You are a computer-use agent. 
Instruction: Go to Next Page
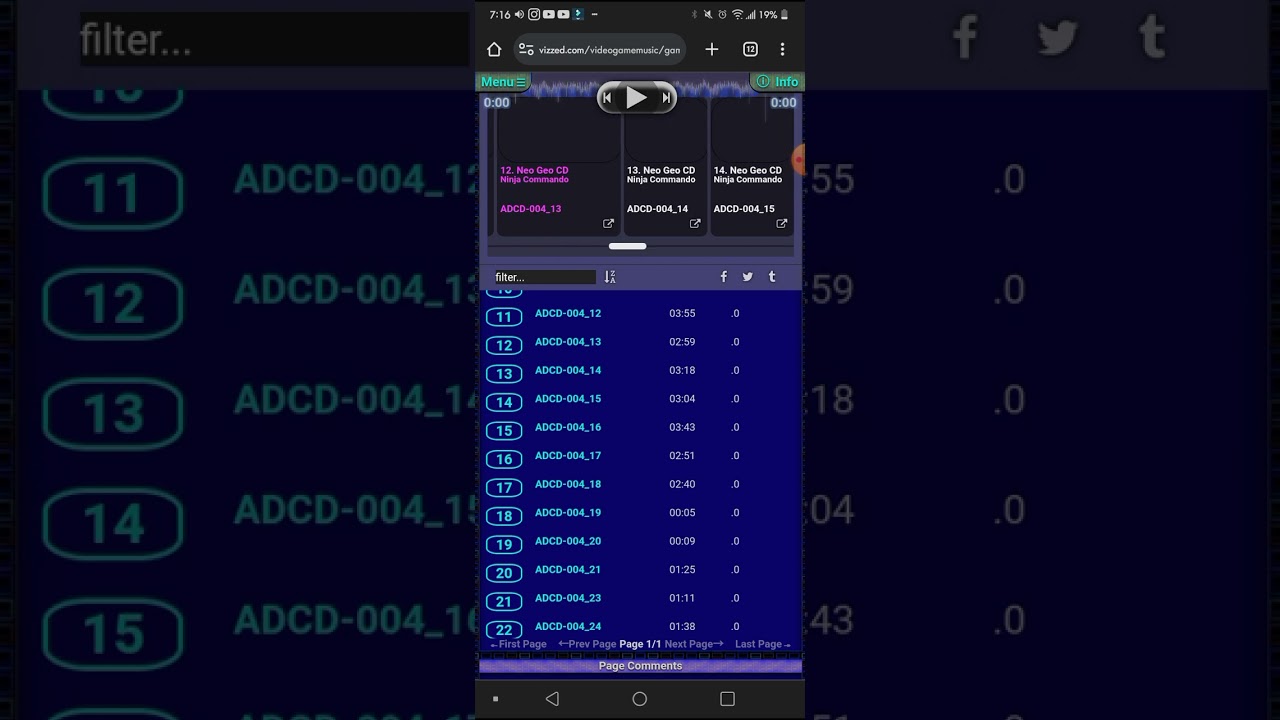click(694, 645)
